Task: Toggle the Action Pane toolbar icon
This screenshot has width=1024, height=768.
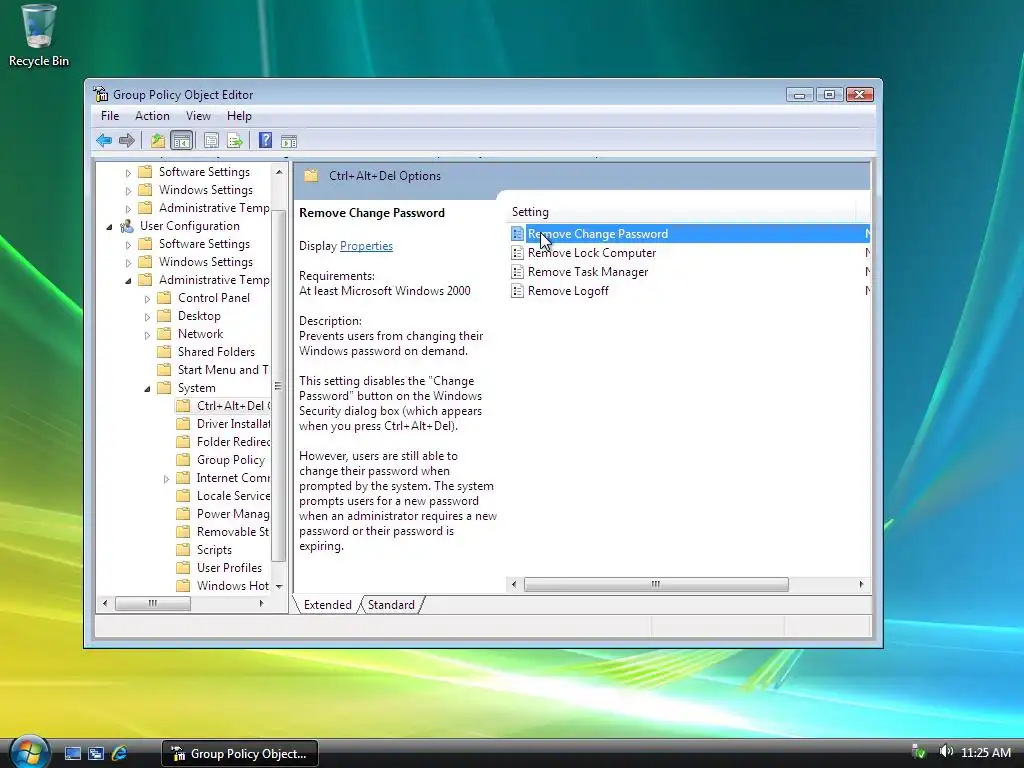Action: pos(289,141)
